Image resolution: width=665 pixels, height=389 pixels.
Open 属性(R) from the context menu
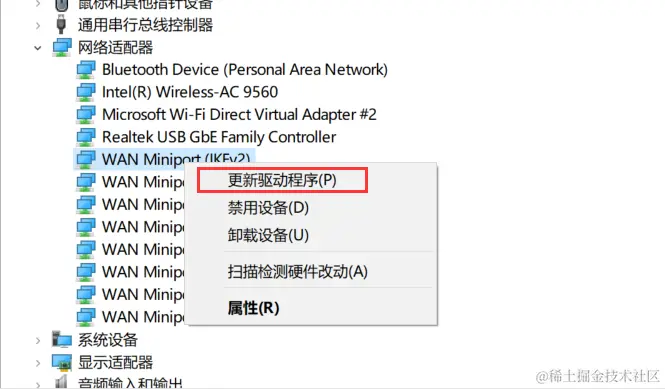(x=253, y=308)
